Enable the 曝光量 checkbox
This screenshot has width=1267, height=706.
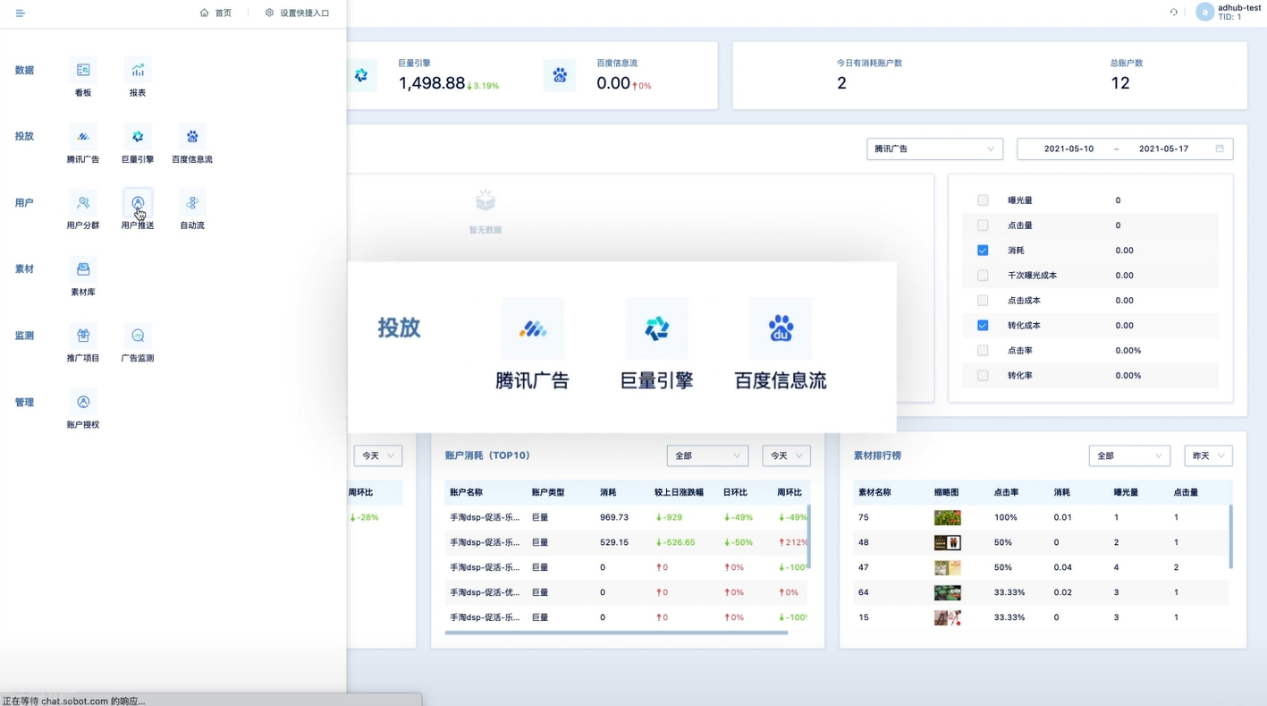982,200
